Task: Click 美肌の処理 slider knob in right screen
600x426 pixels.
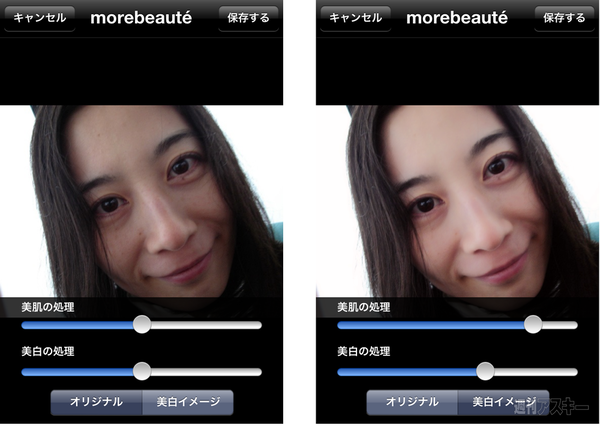Action: click(533, 325)
